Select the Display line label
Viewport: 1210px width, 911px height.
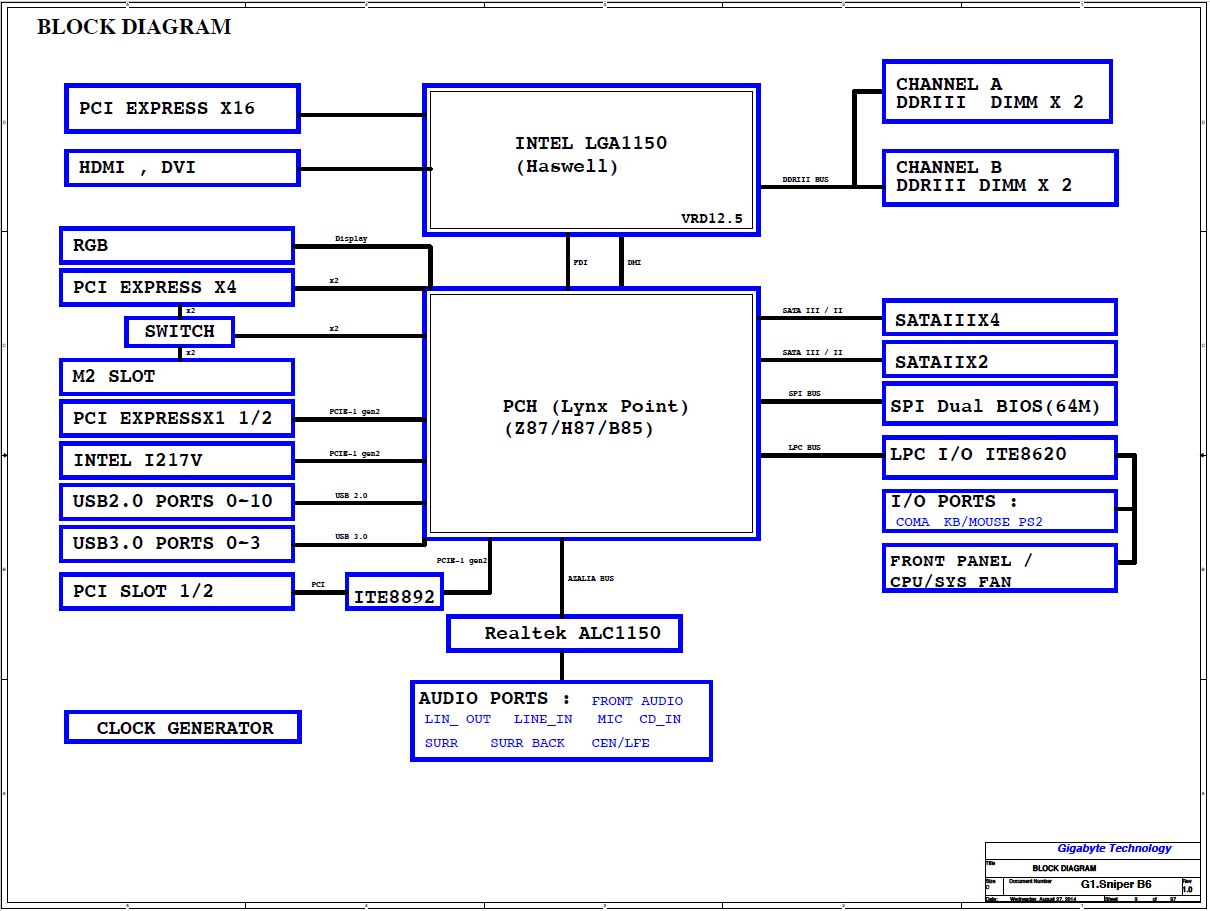coord(351,239)
